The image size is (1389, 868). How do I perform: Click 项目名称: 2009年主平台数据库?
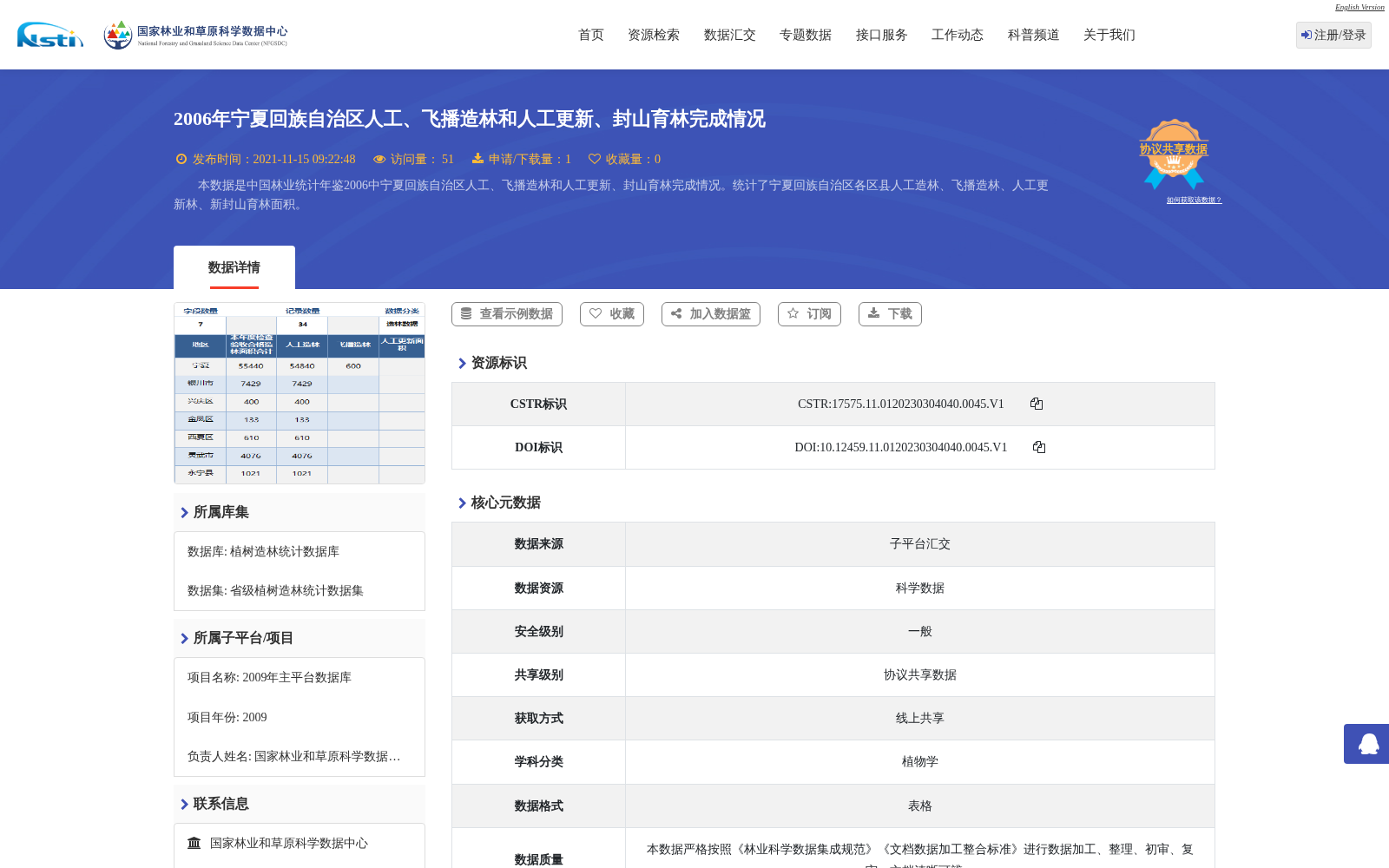269,677
